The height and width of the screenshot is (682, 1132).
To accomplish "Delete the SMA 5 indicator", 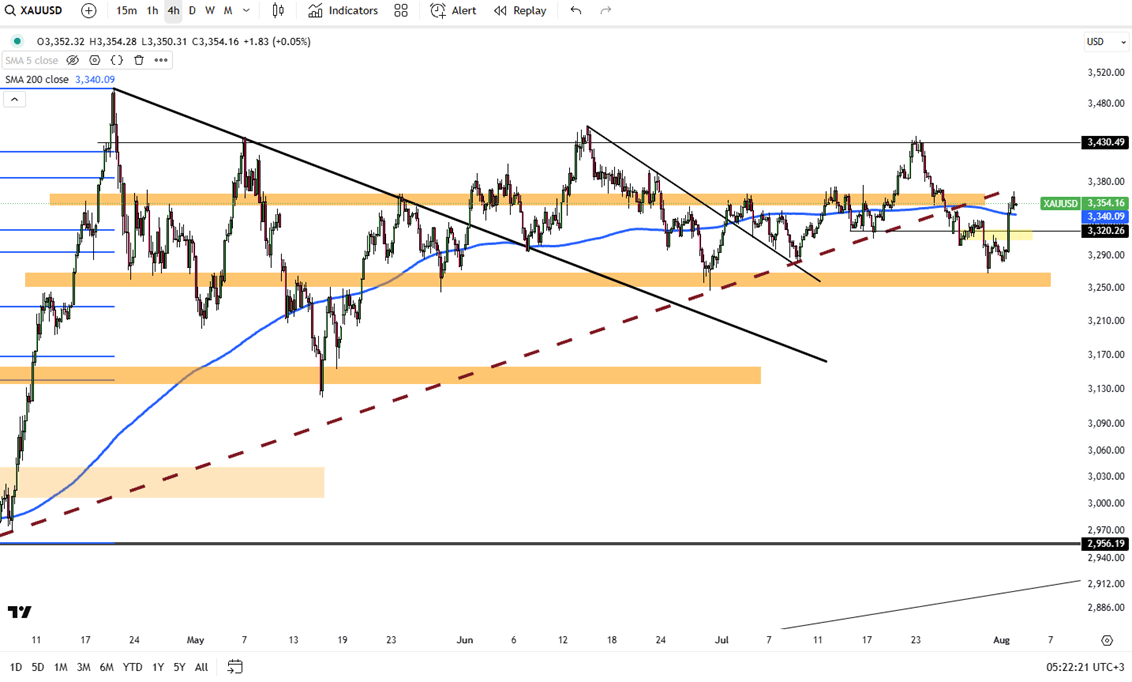I will click(139, 60).
